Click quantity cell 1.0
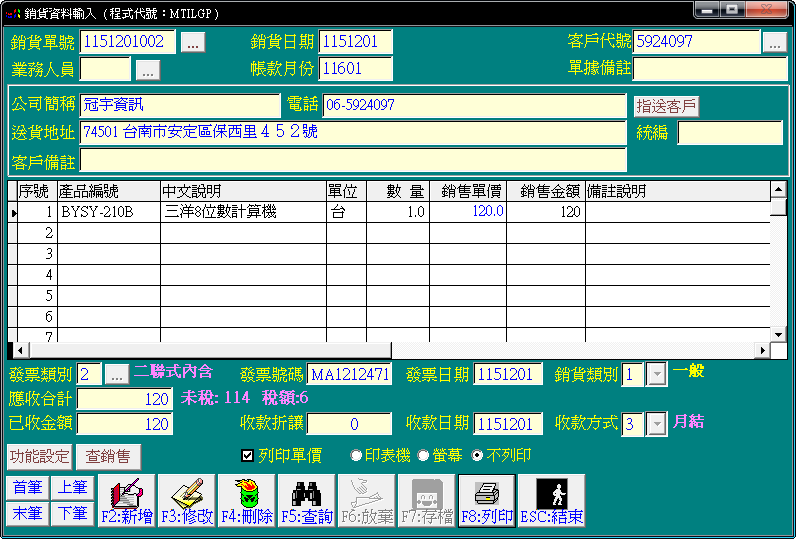The height and width of the screenshot is (539, 796). pyautogui.click(x=398, y=212)
